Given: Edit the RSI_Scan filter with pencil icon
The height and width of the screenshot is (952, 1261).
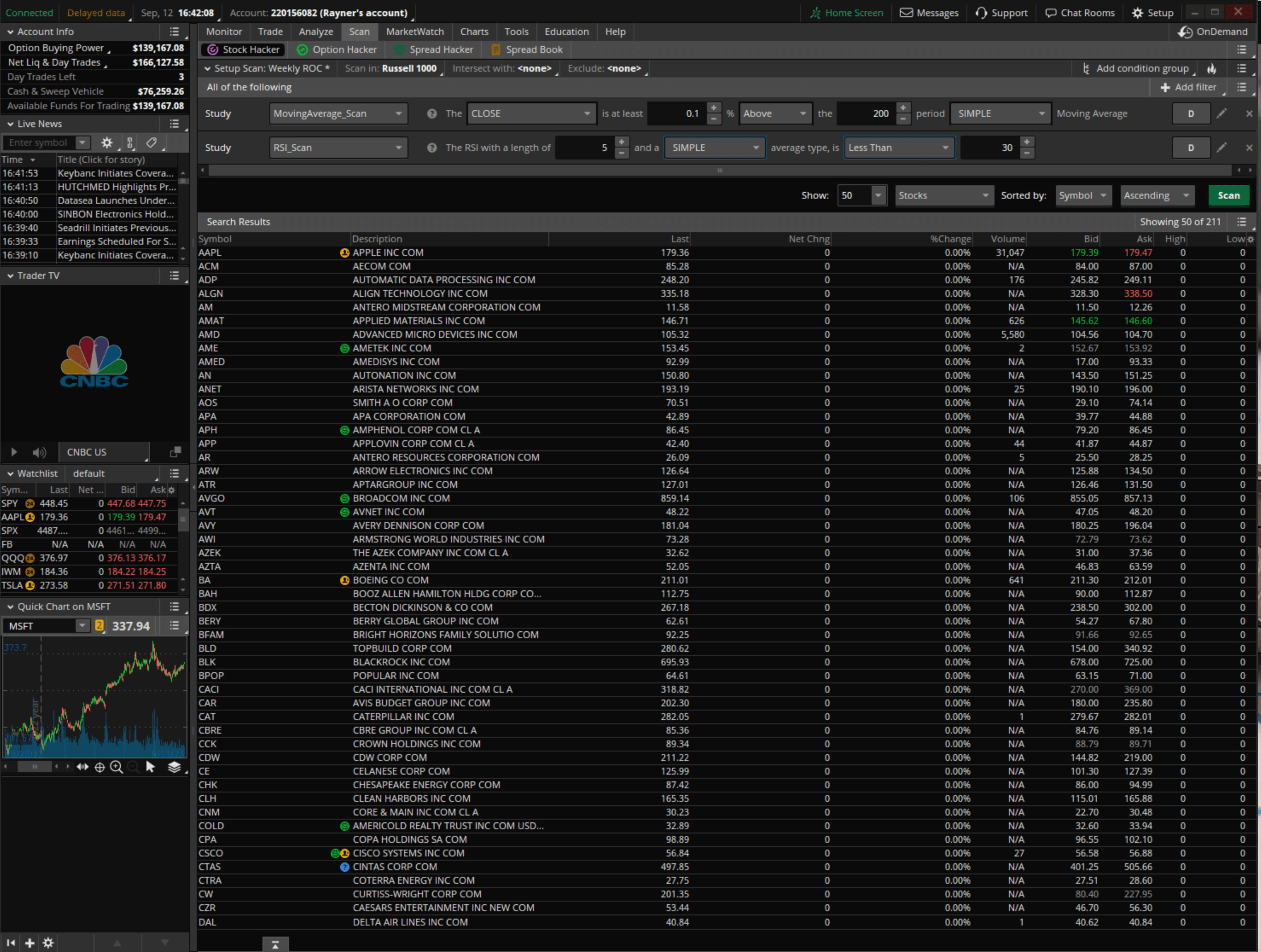Looking at the screenshot, I should point(1221,148).
